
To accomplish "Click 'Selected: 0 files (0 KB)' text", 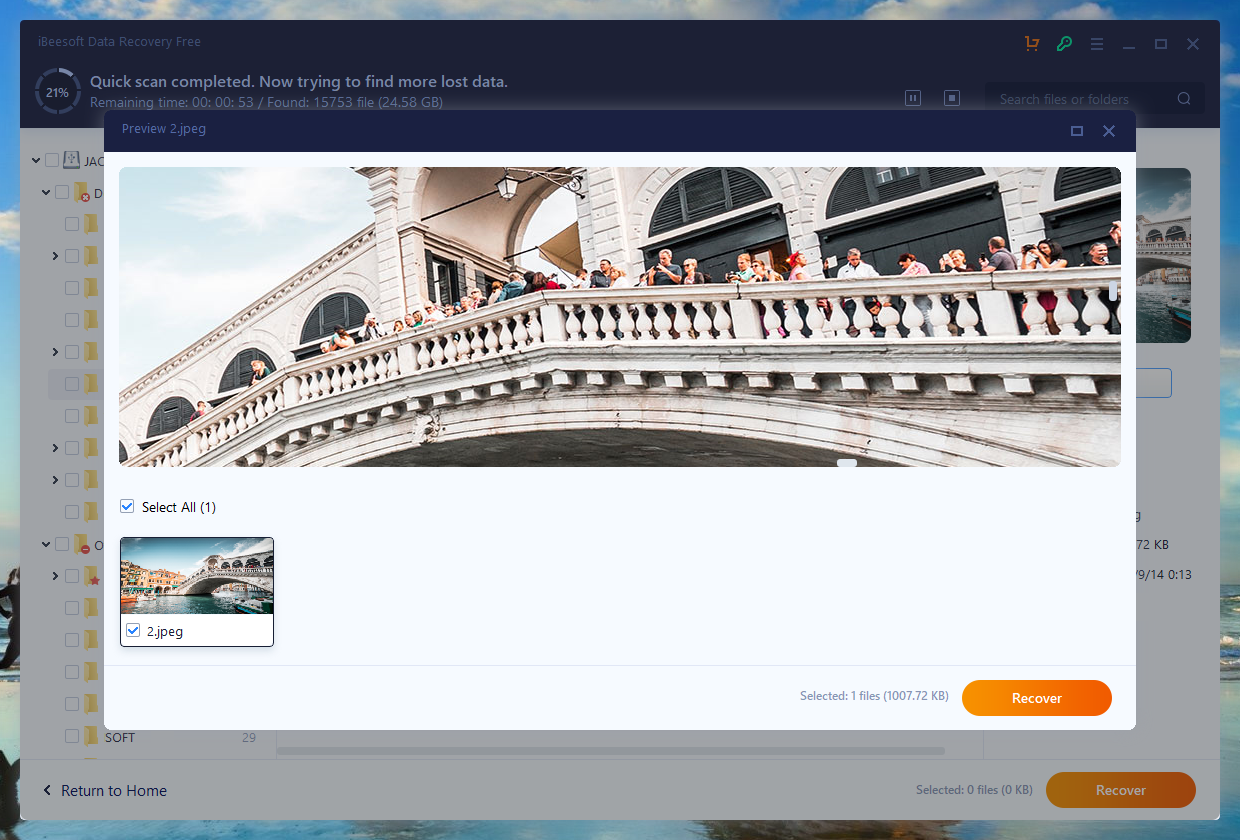I will [x=974, y=790].
